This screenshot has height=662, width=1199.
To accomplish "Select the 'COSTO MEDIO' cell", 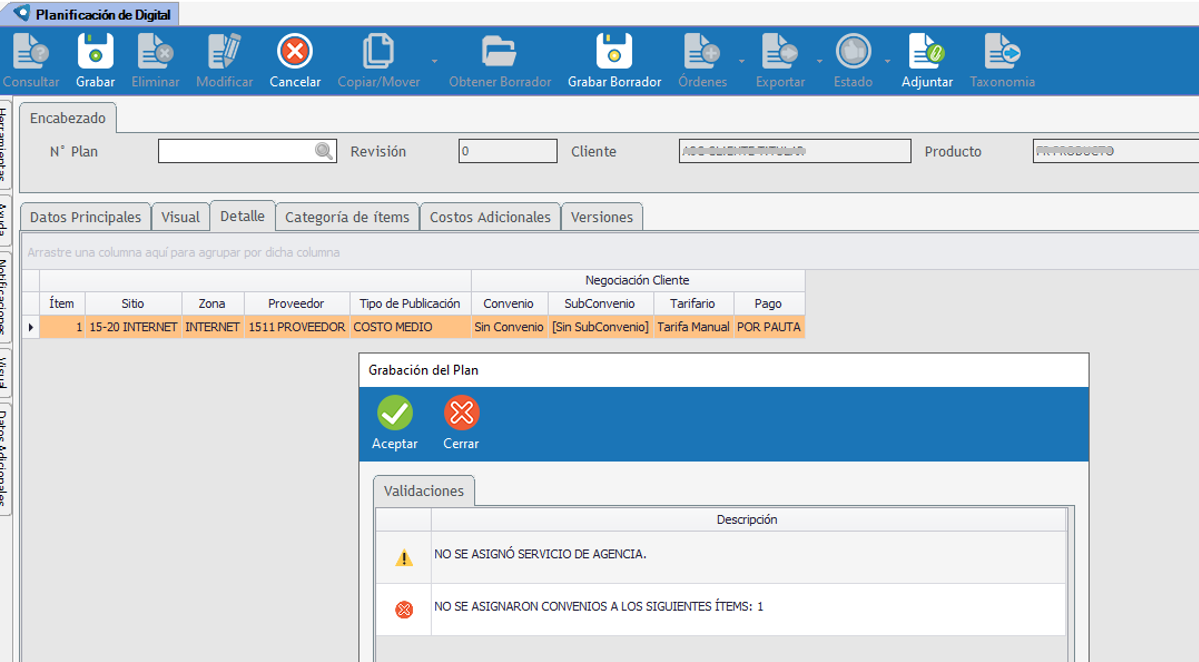I will 410,327.
